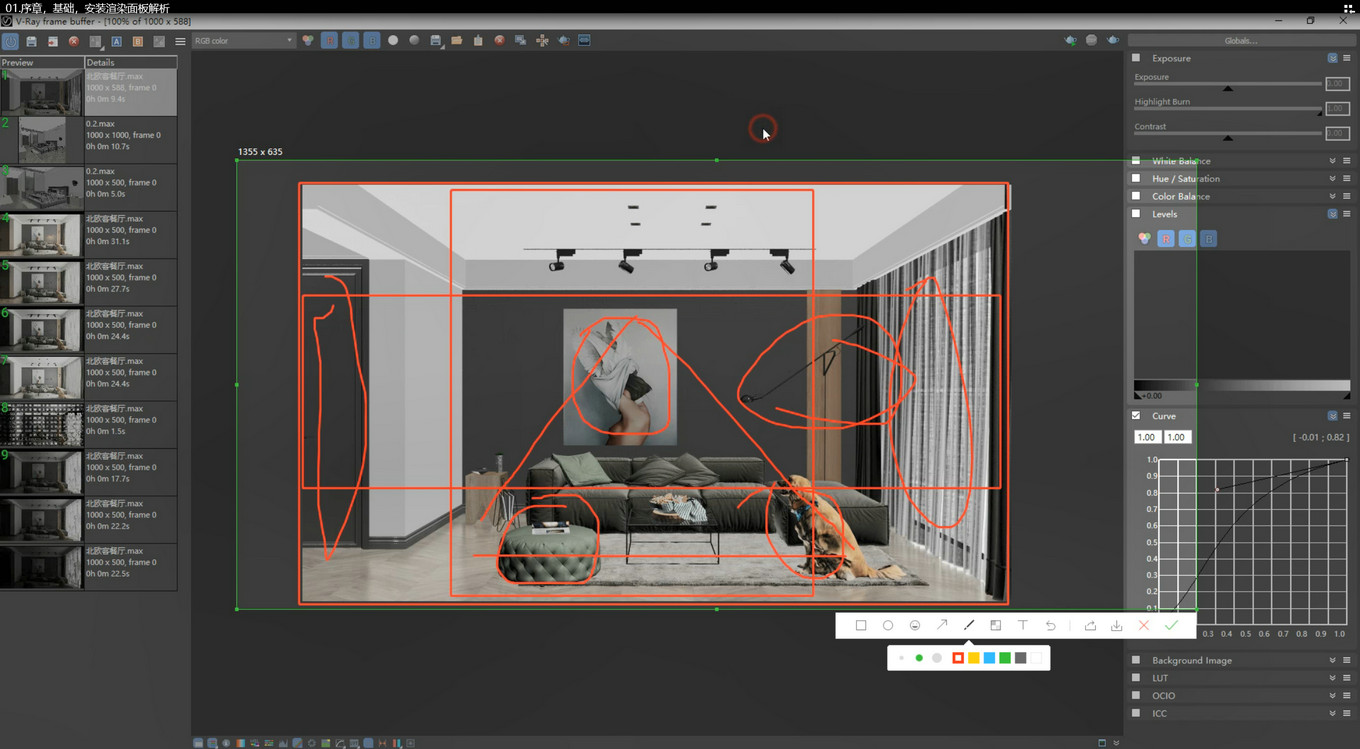Pick the yellow annotation color swatch

(973, 658)
